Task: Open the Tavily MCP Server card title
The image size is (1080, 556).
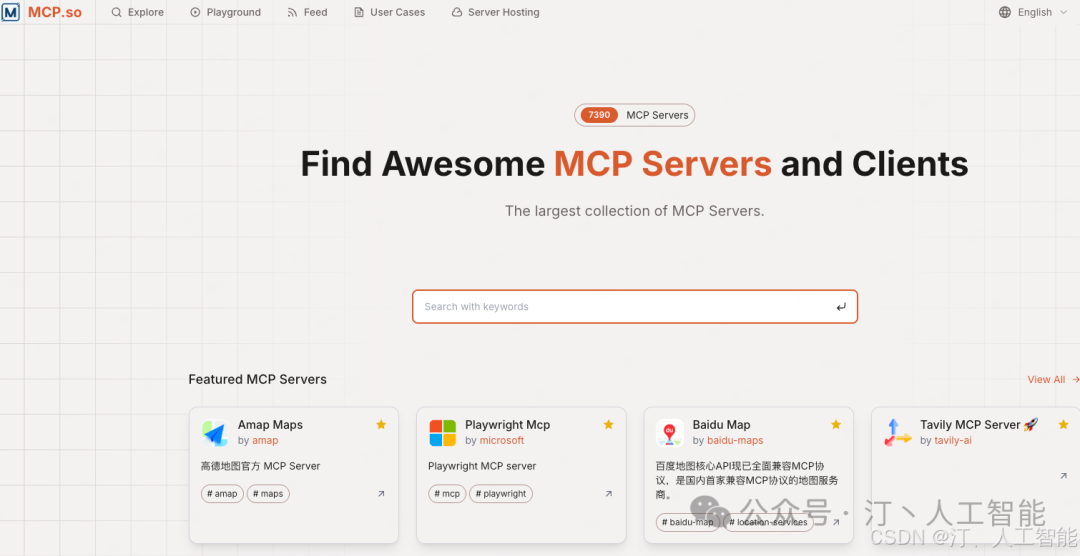Action: (x=979, y=425)
